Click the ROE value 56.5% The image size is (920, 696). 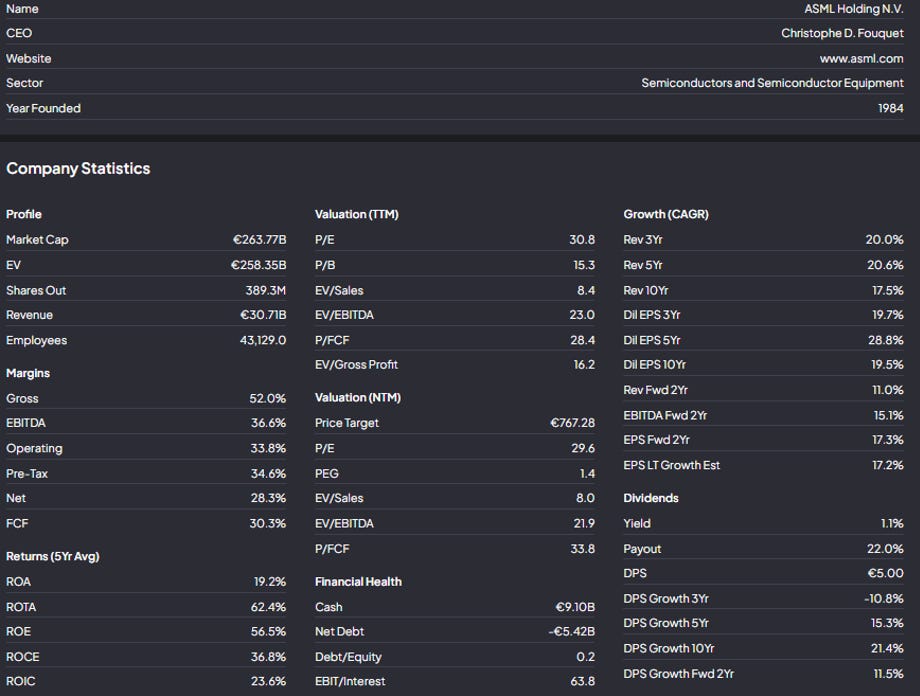(268, 631)
